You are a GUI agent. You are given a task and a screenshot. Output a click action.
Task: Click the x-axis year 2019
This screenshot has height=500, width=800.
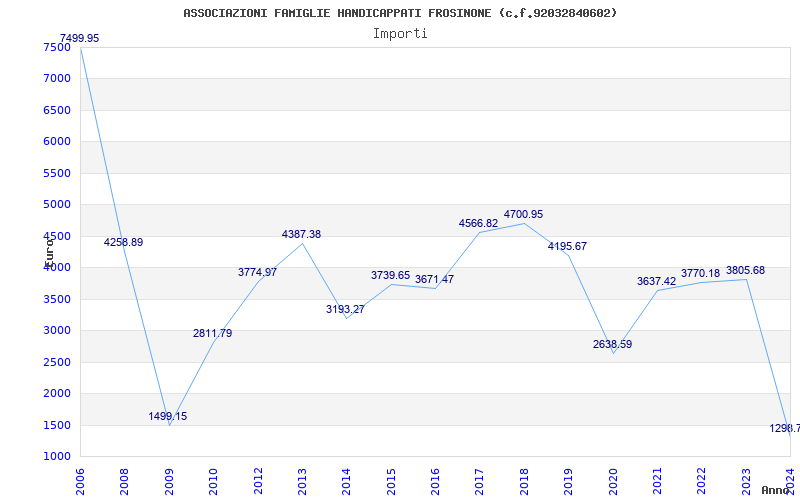[568, 481]
